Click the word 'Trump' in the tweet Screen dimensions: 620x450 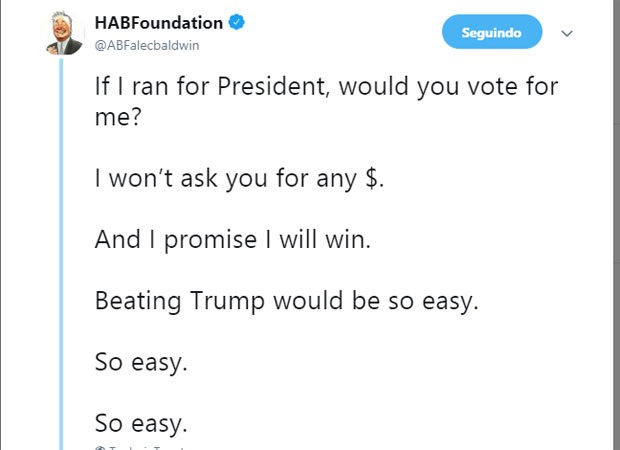coord(227,301)
